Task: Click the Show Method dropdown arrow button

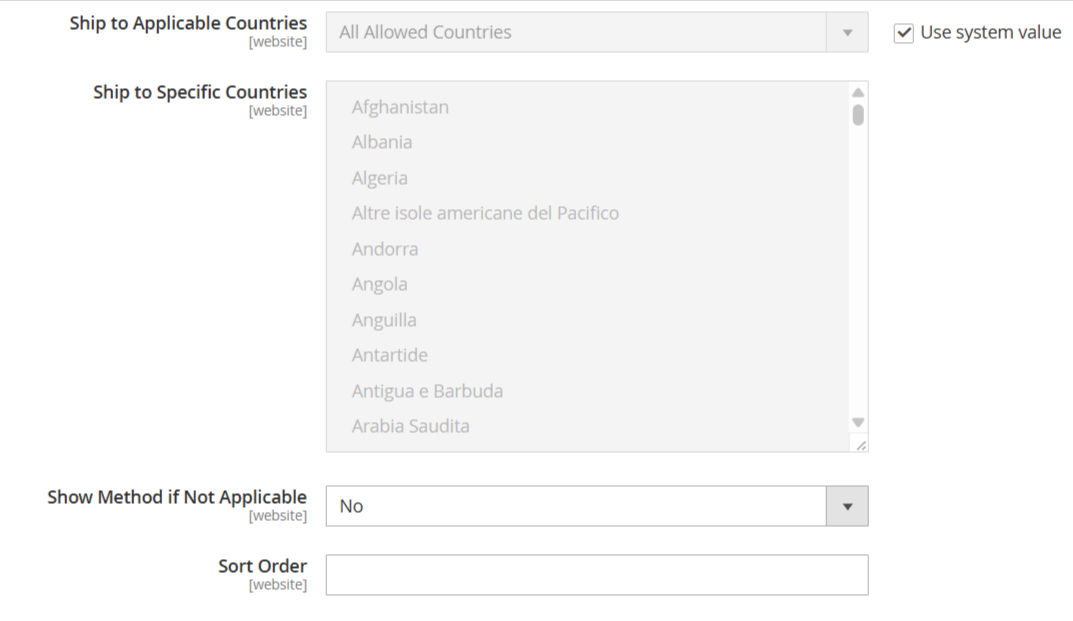Action: click(x=847, y=506)
